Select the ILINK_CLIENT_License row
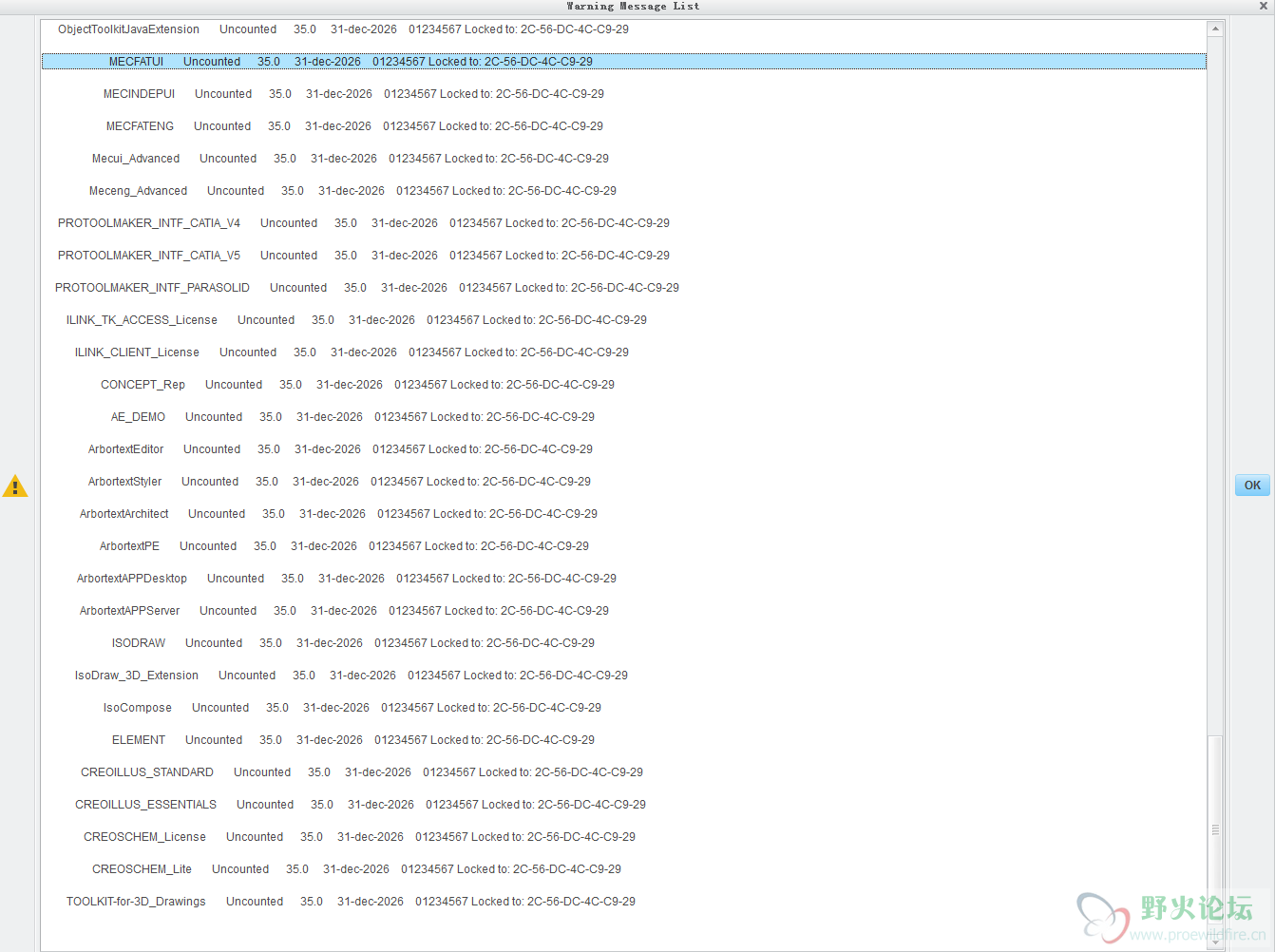Viewport: 1275px width, 952px height. pyautogui.click(x=624, y=352)
